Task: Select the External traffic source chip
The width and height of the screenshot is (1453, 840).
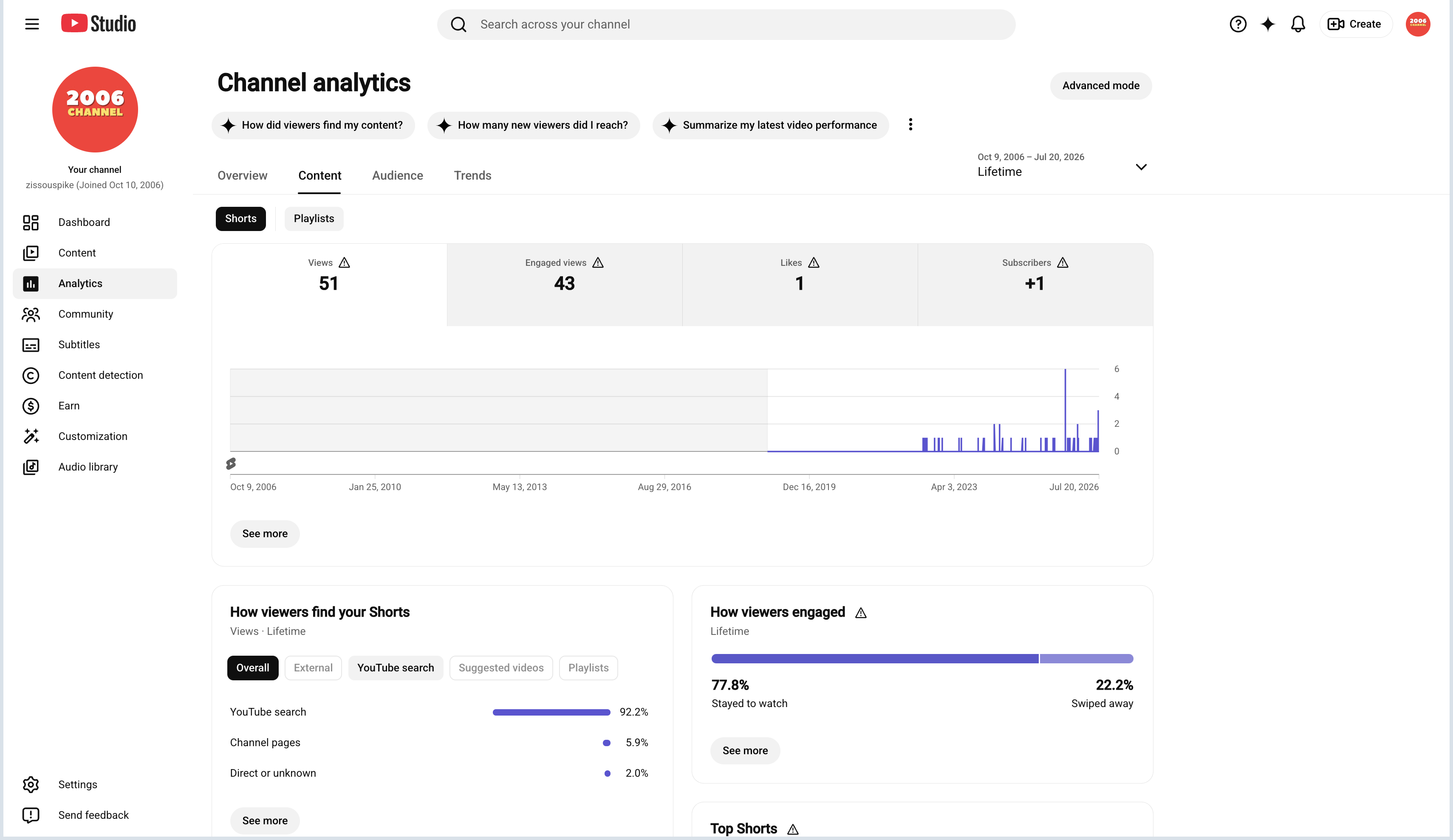Action: tap(313, 668)
